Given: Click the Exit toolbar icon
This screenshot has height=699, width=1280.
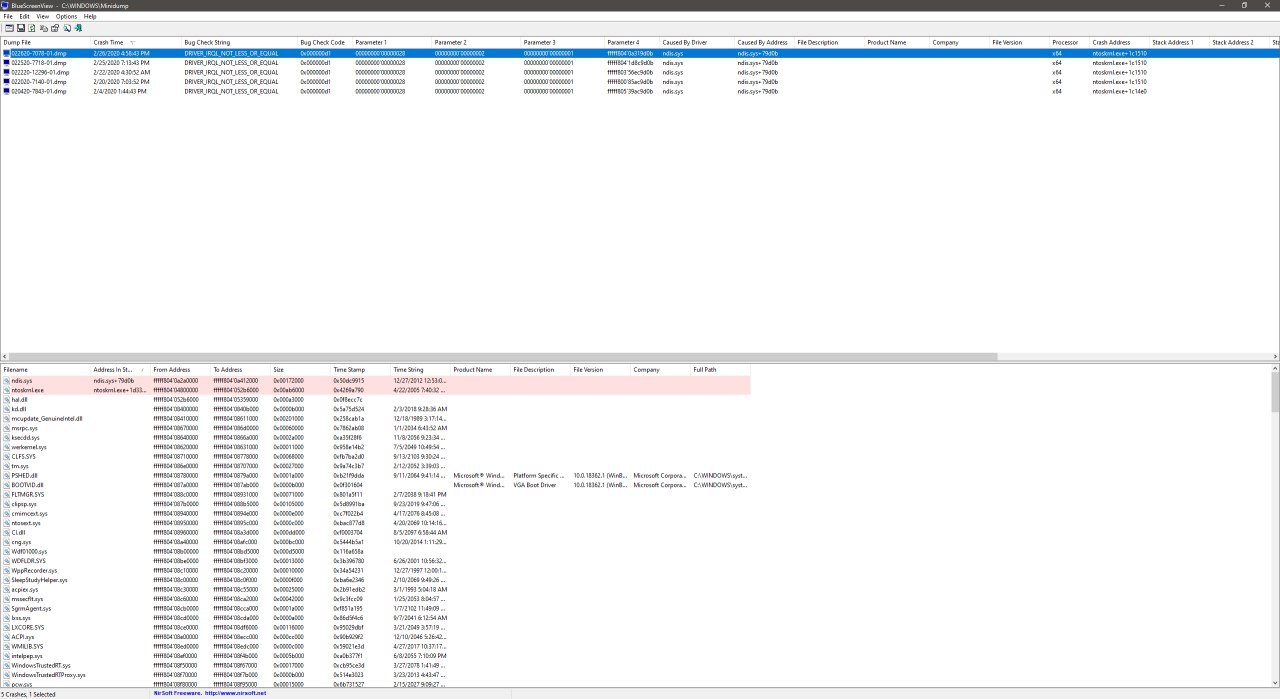Looking at the screenshot, I should point(78,28).
